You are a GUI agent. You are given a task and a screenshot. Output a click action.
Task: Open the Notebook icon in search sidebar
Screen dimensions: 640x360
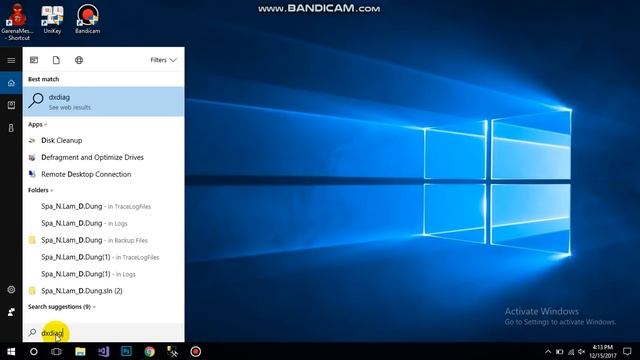pyautogui.click(x=11, y=105)
